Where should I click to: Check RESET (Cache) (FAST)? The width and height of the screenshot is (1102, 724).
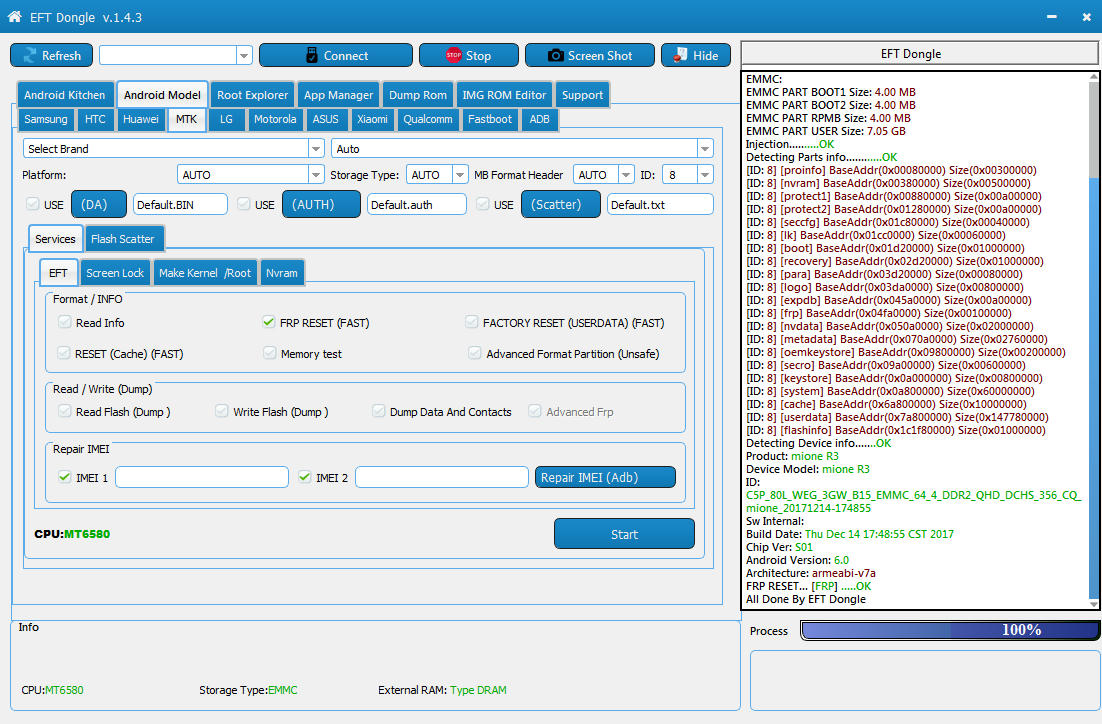64,353
